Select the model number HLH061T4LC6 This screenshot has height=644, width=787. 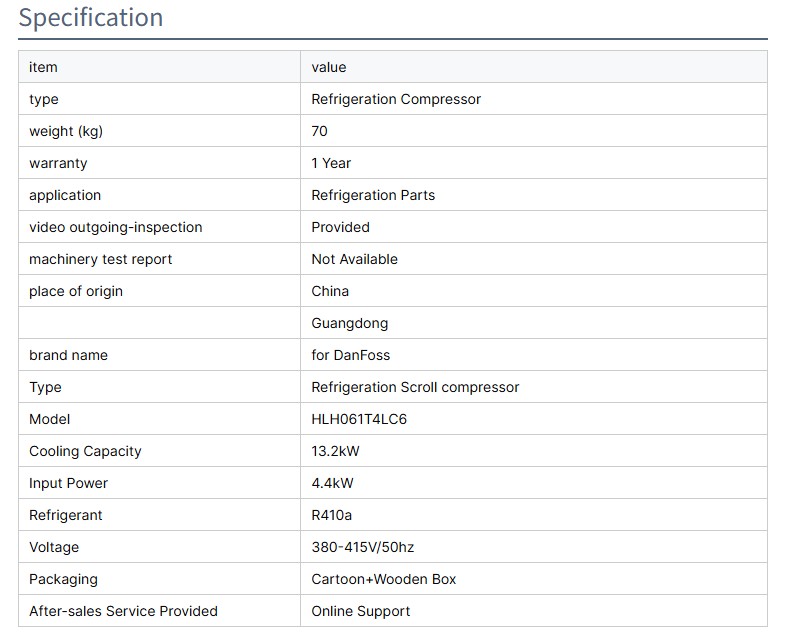(x=359, y=419)
